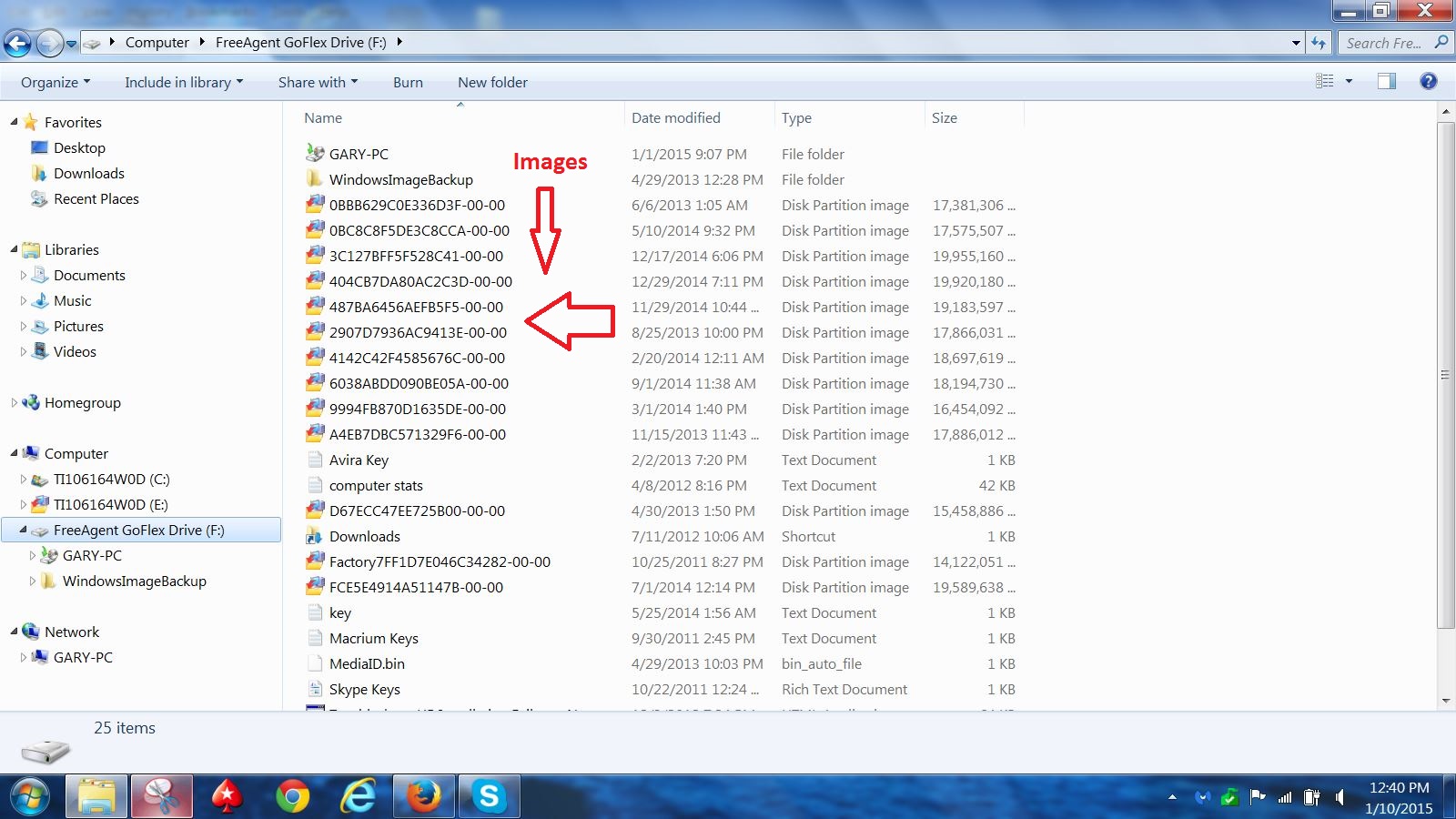Open the Organize menu

(56, 82)
